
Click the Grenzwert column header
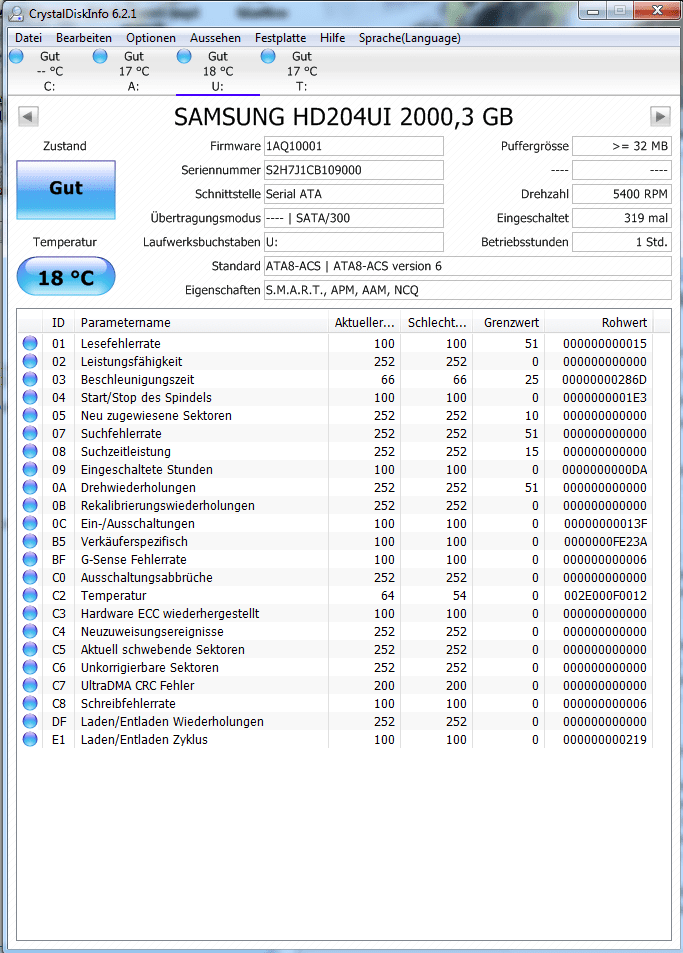[x=509, y=323]
